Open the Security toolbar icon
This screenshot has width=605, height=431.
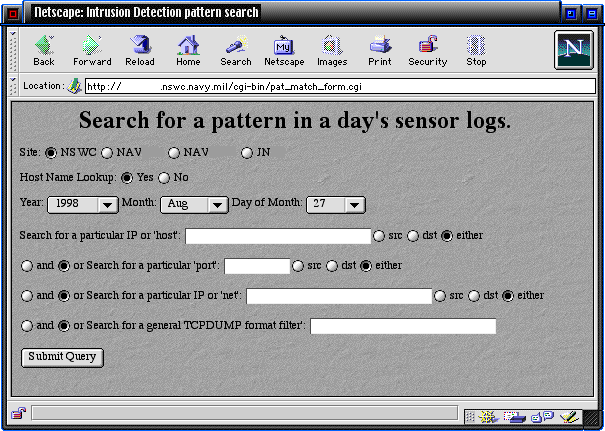(x=427, y=48)
